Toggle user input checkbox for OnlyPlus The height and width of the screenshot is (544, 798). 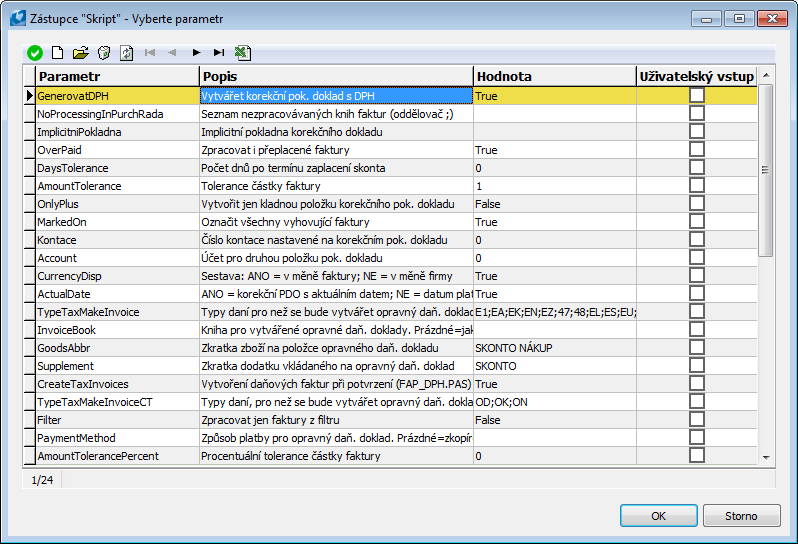tap(697, 203)
